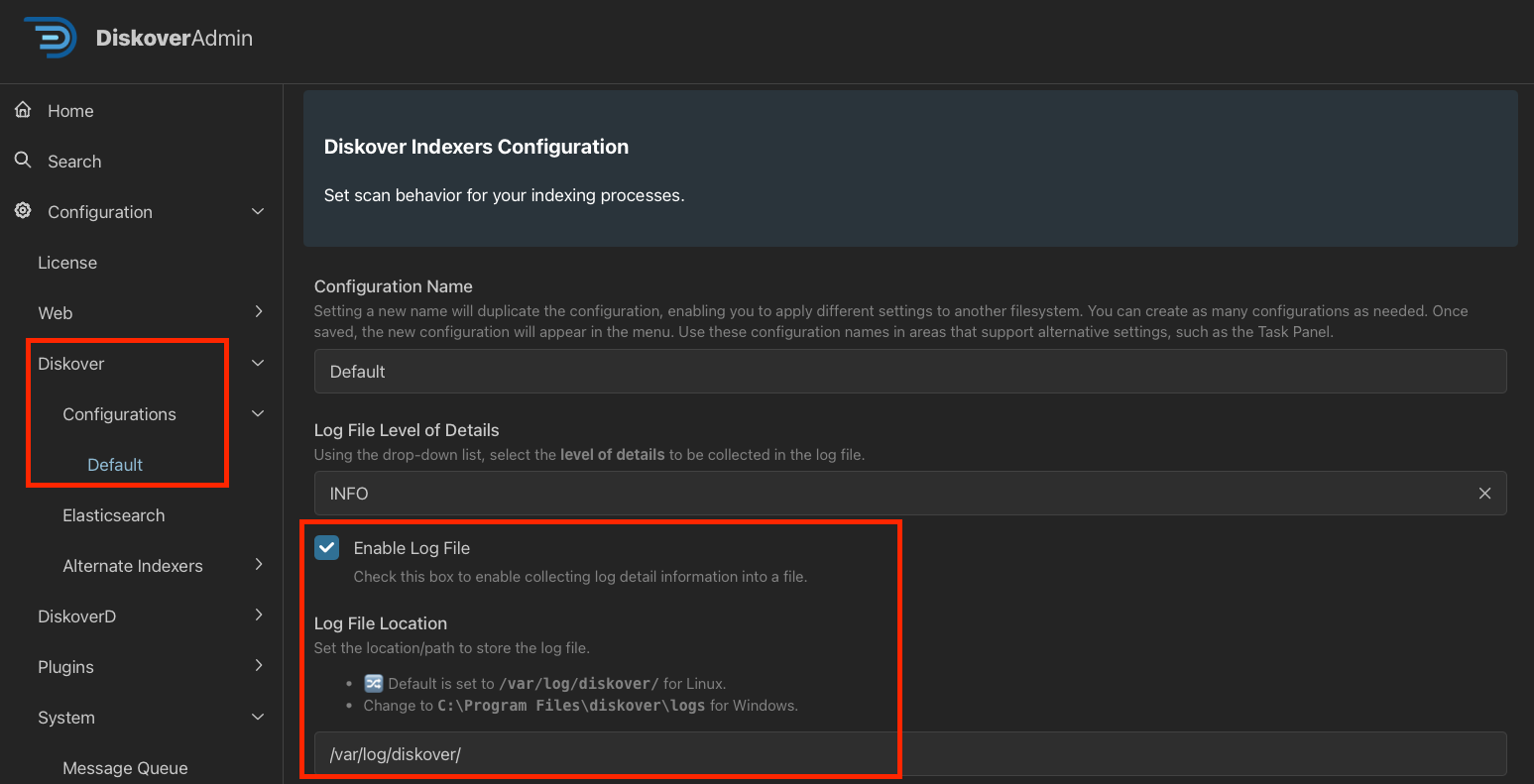This screenshot has width=1534, height=784.
Task: Uncheck the Enable Log File checkbox
Action: coord(326,547)
